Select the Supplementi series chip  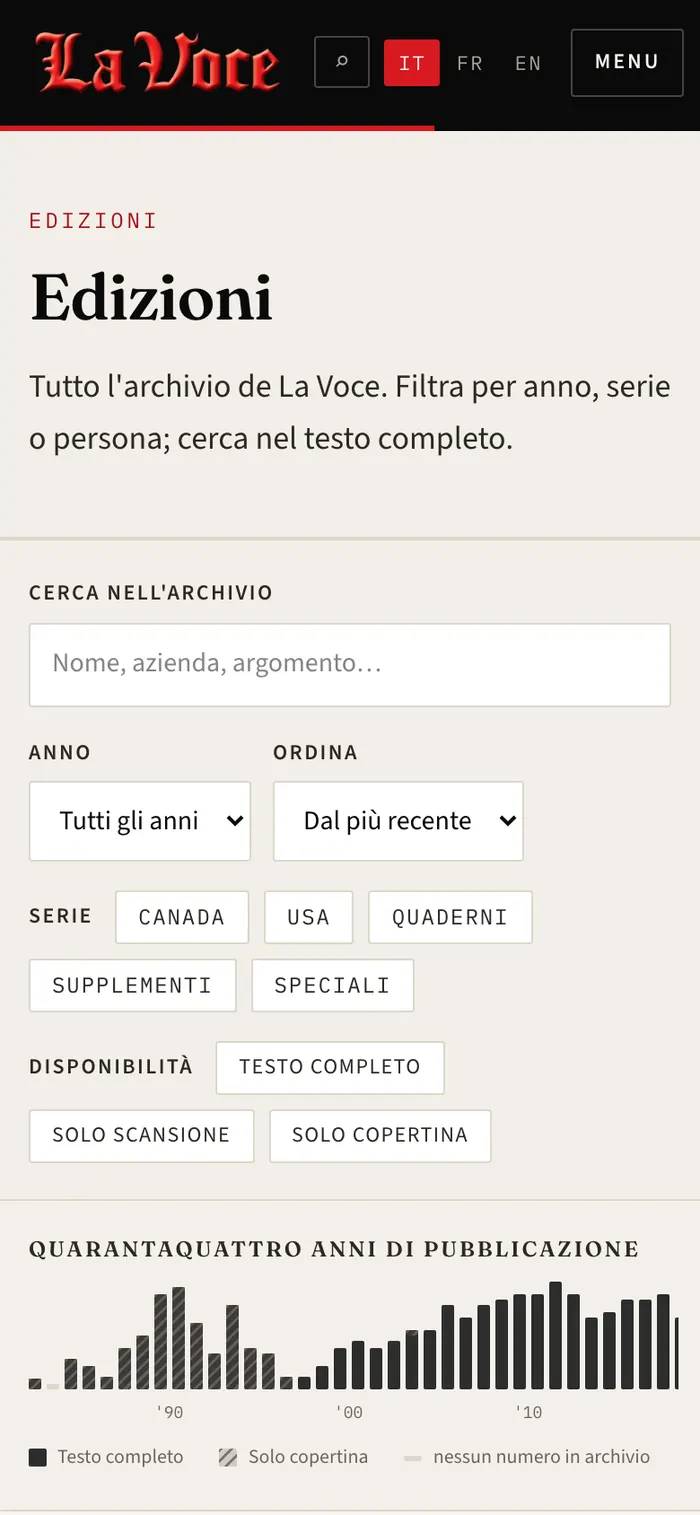132,985
